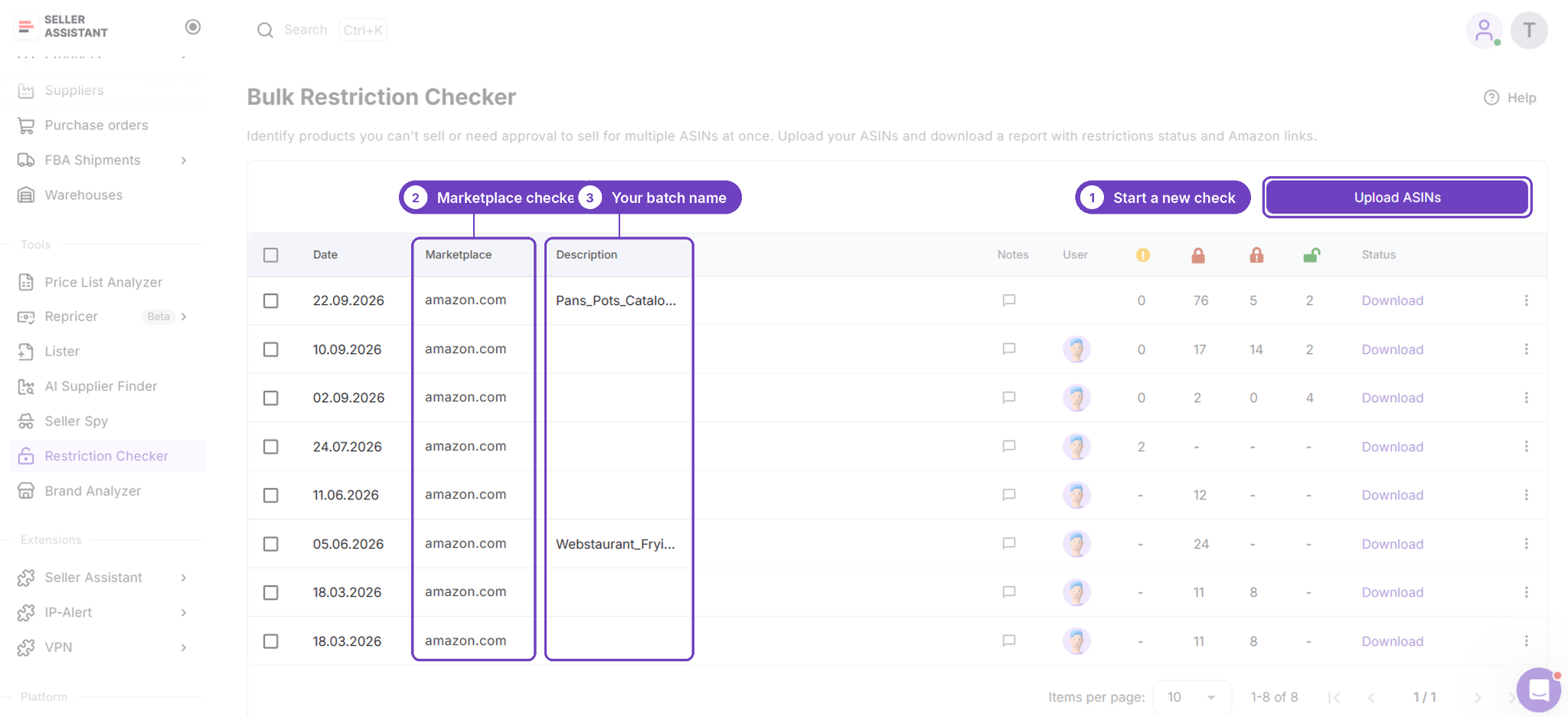Click the user profile icon in the header
This screenshot has height=717, width=1568.
[1485, 31]
